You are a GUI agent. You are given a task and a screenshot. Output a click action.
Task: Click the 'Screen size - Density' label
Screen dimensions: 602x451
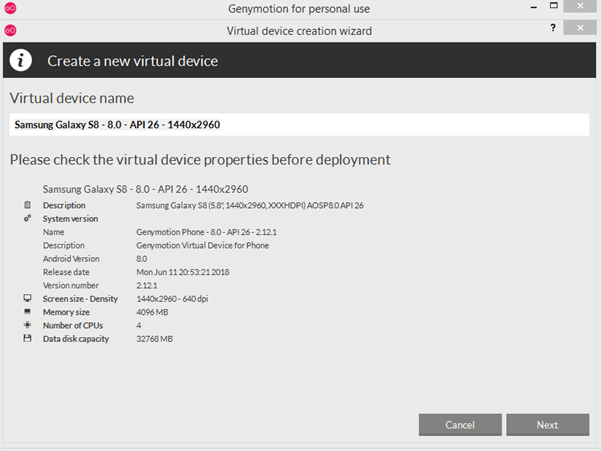(x=80, y=299)
